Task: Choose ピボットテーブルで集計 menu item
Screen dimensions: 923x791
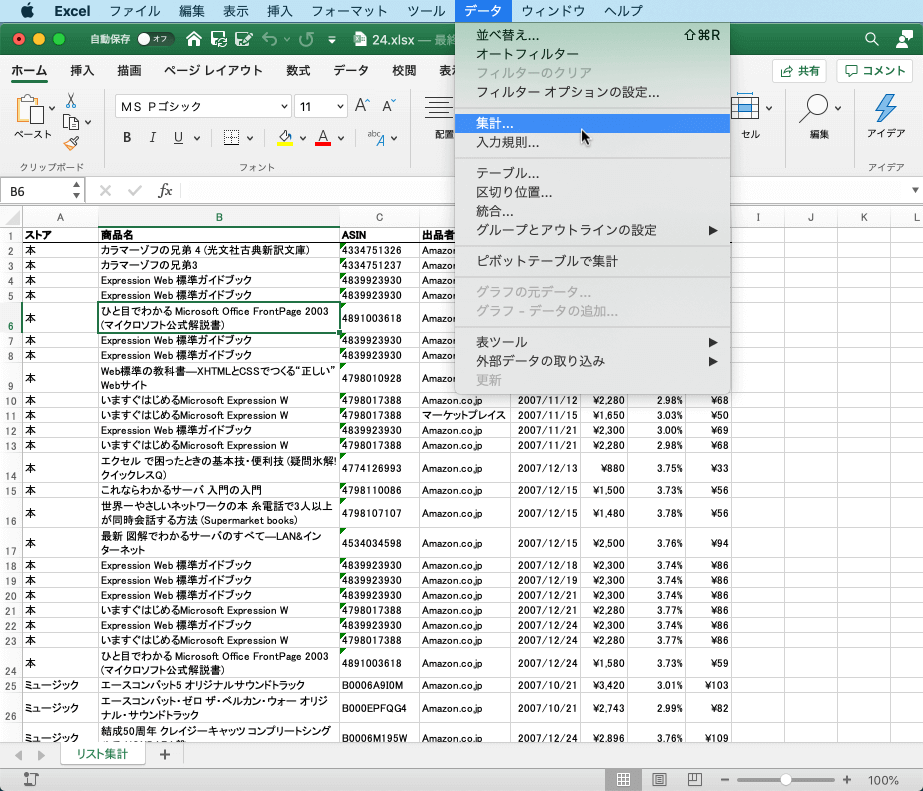Action: (x=592, y=261)
